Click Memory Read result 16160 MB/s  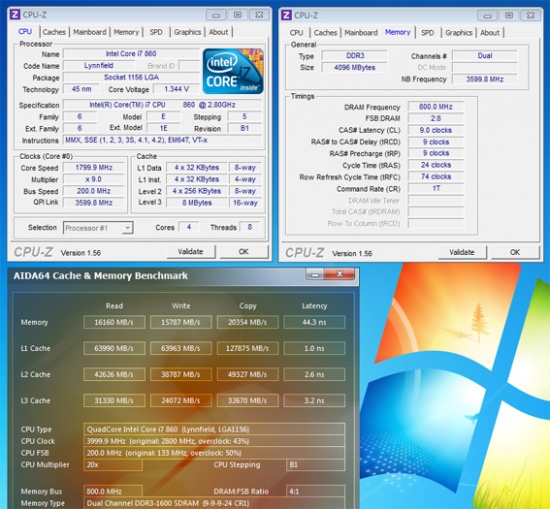(114, 322)
